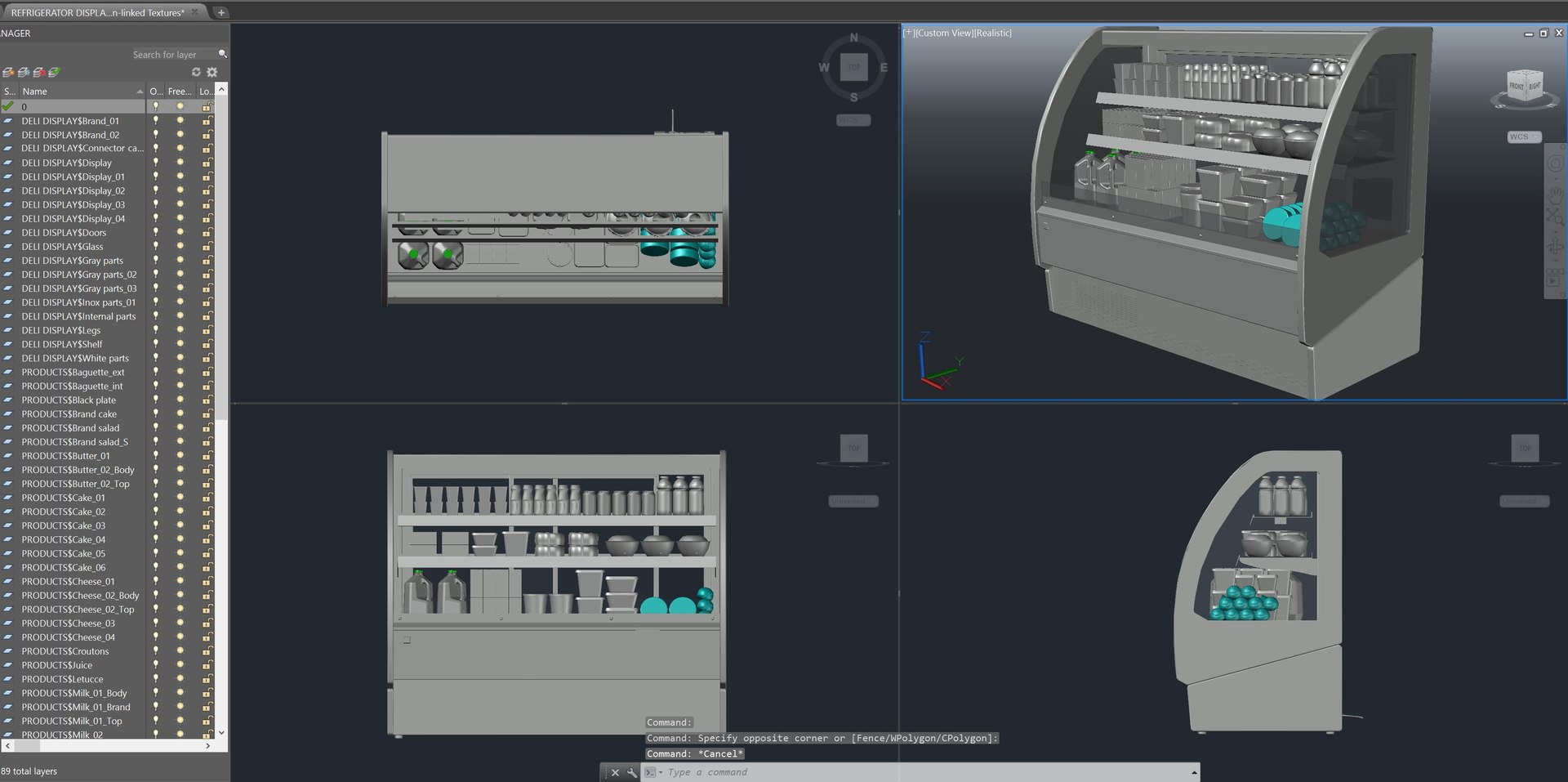The width and height of the screenshot is (1568, 782).
Task: Click TOP on top-left viewport ViewCube
Action: coord(854,67)
